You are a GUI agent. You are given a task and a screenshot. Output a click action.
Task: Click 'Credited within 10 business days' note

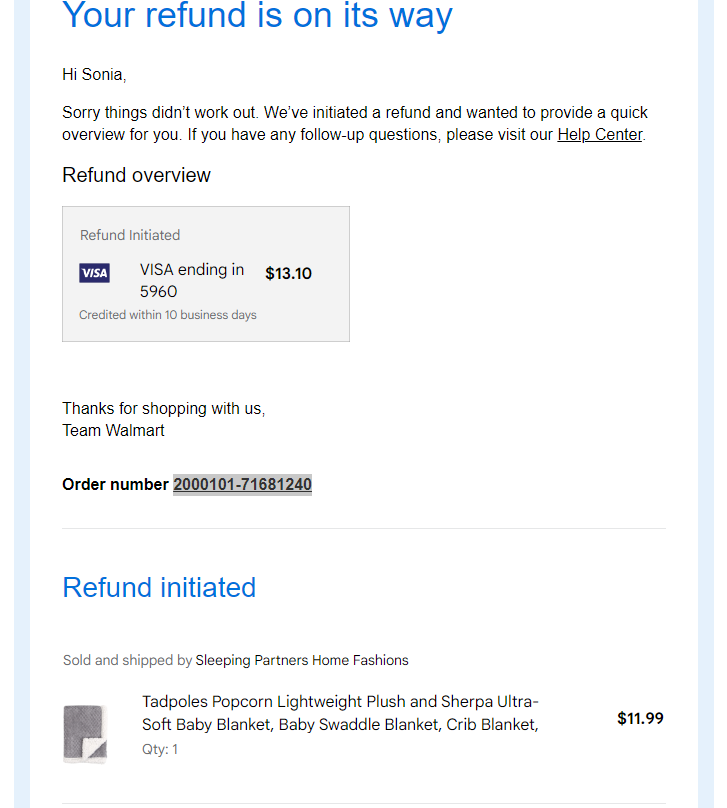(167, 315)
